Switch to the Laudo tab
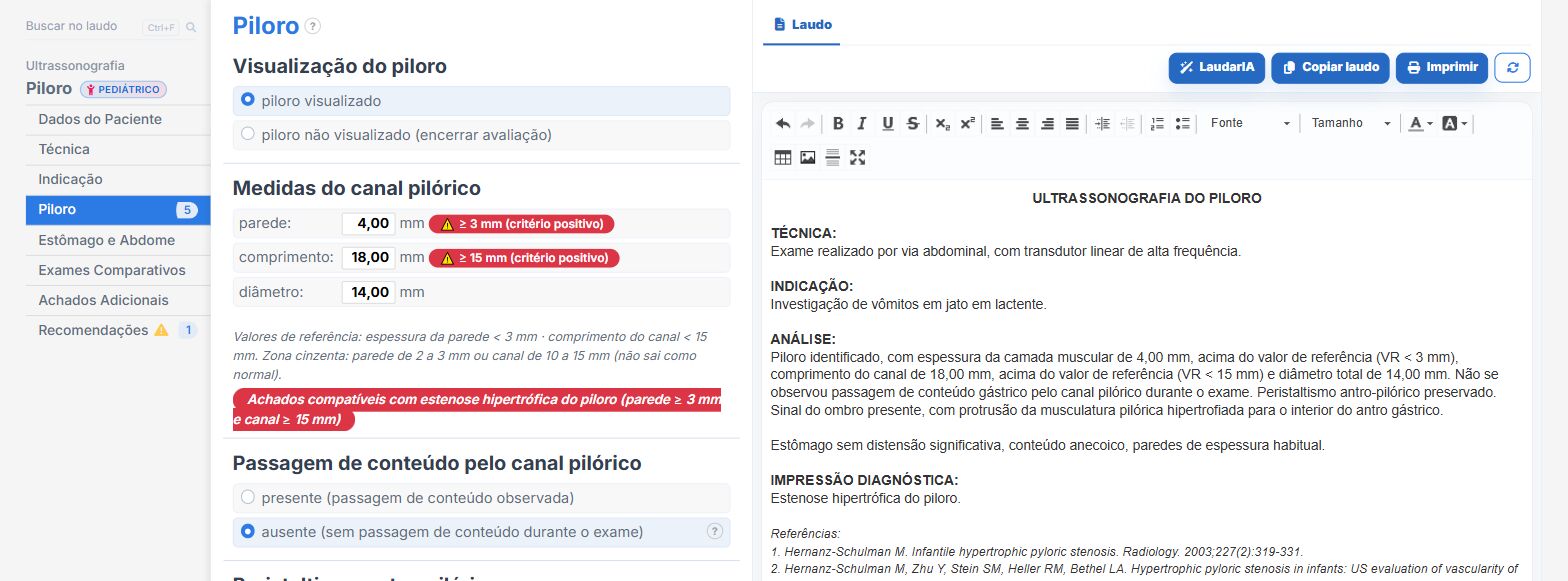 point(802,24)
